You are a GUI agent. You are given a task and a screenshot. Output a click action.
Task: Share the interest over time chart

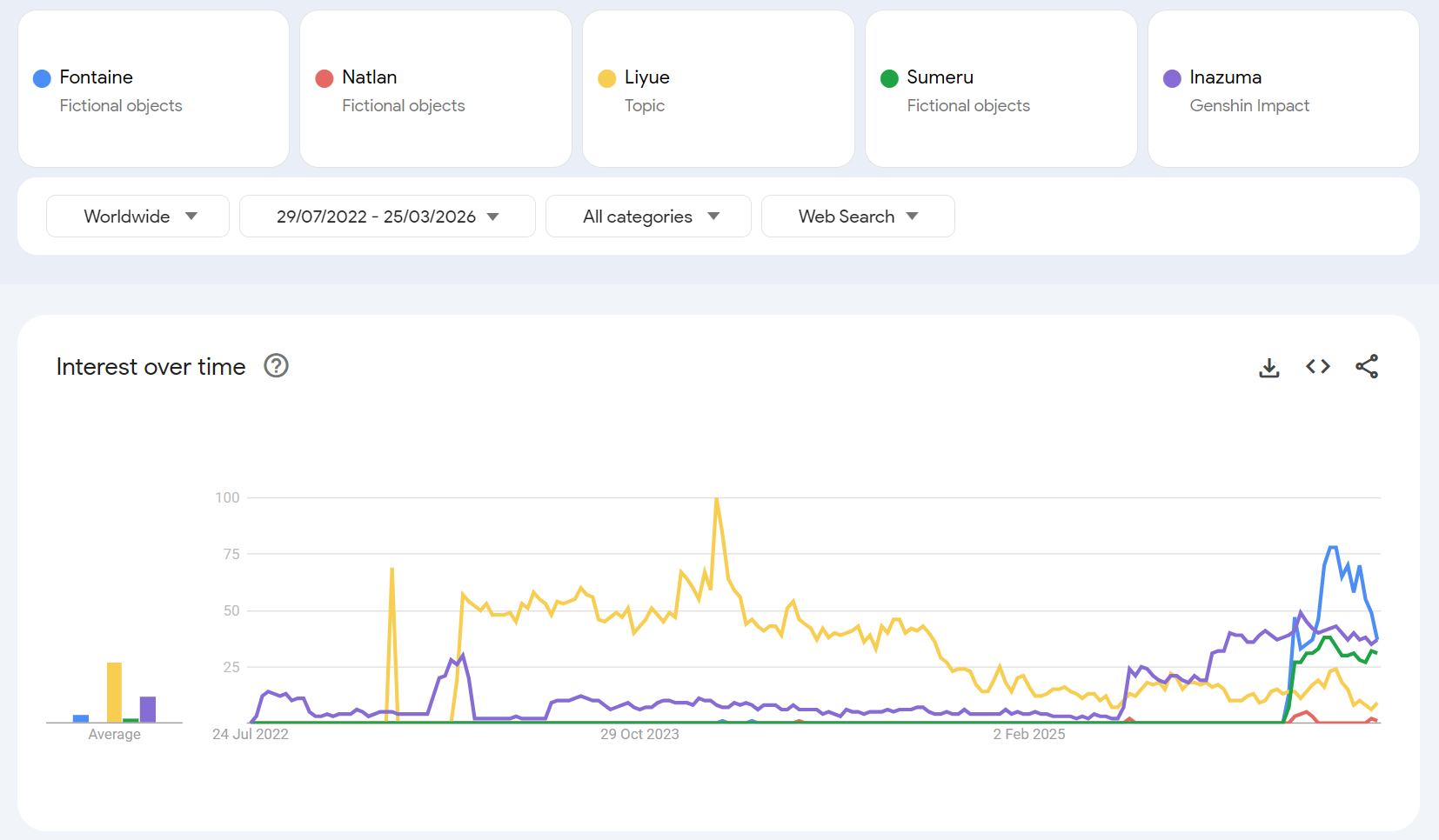(1367, 367)
